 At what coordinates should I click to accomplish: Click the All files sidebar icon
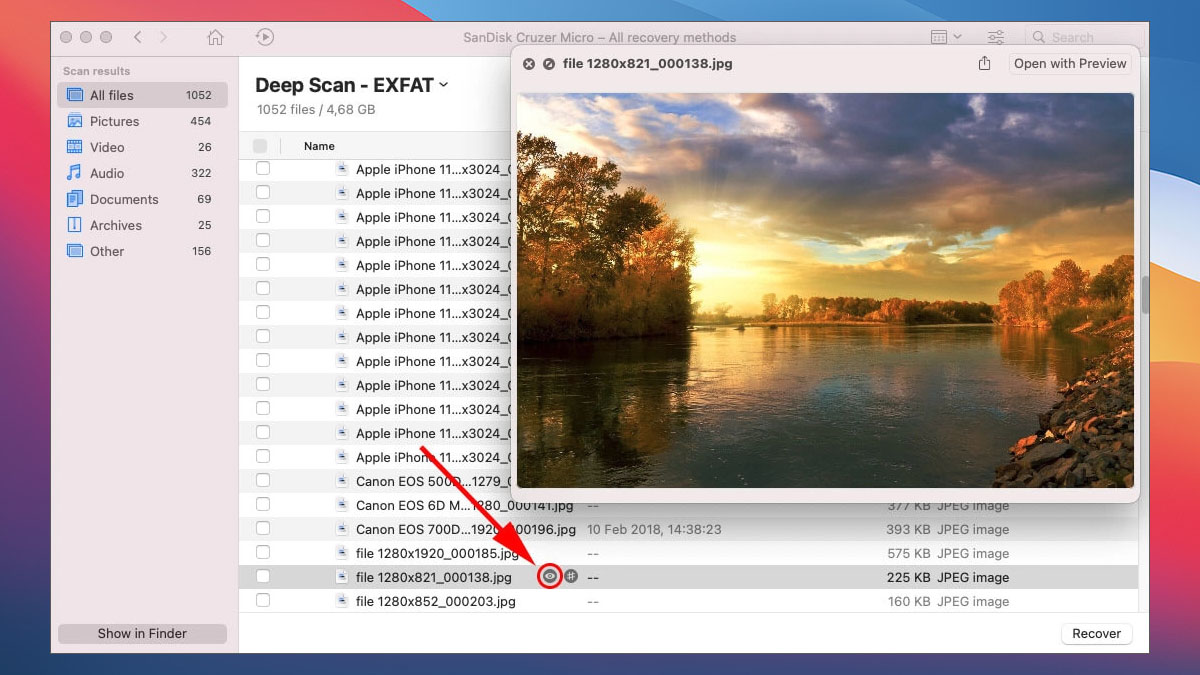[74, 95]
